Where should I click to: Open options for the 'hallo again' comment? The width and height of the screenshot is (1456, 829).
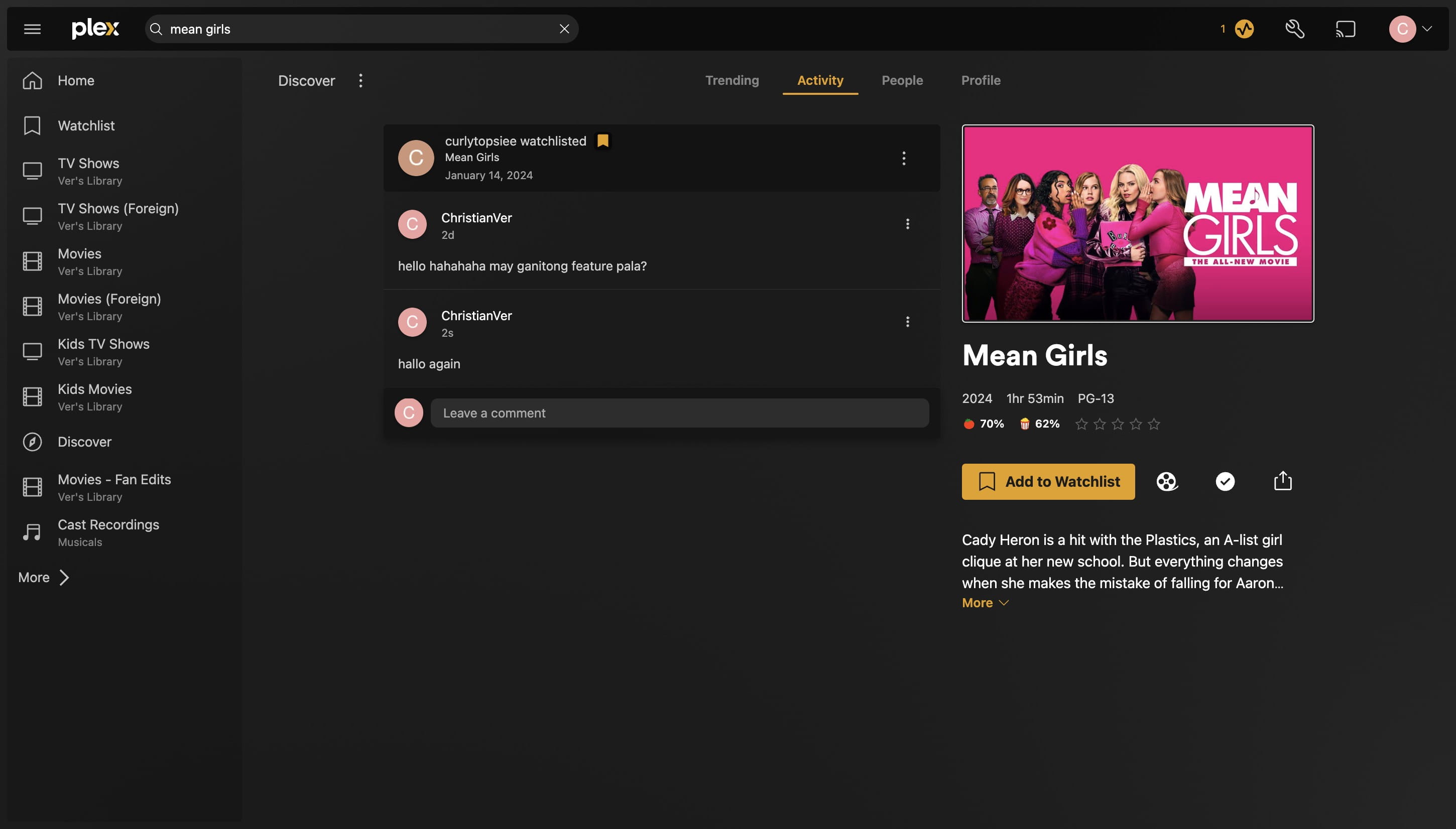[907, 322]
